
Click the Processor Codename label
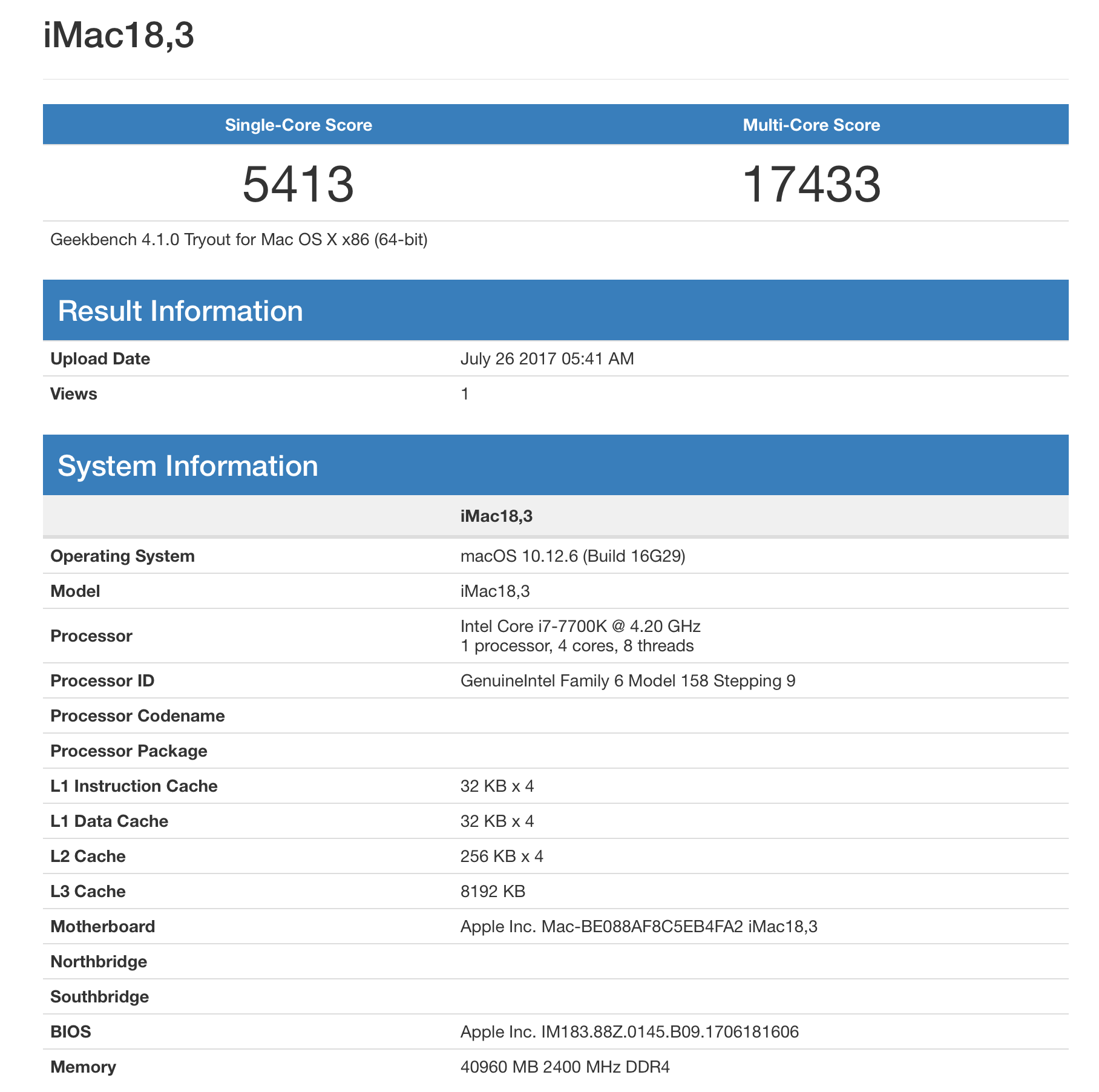coord(138,715)
